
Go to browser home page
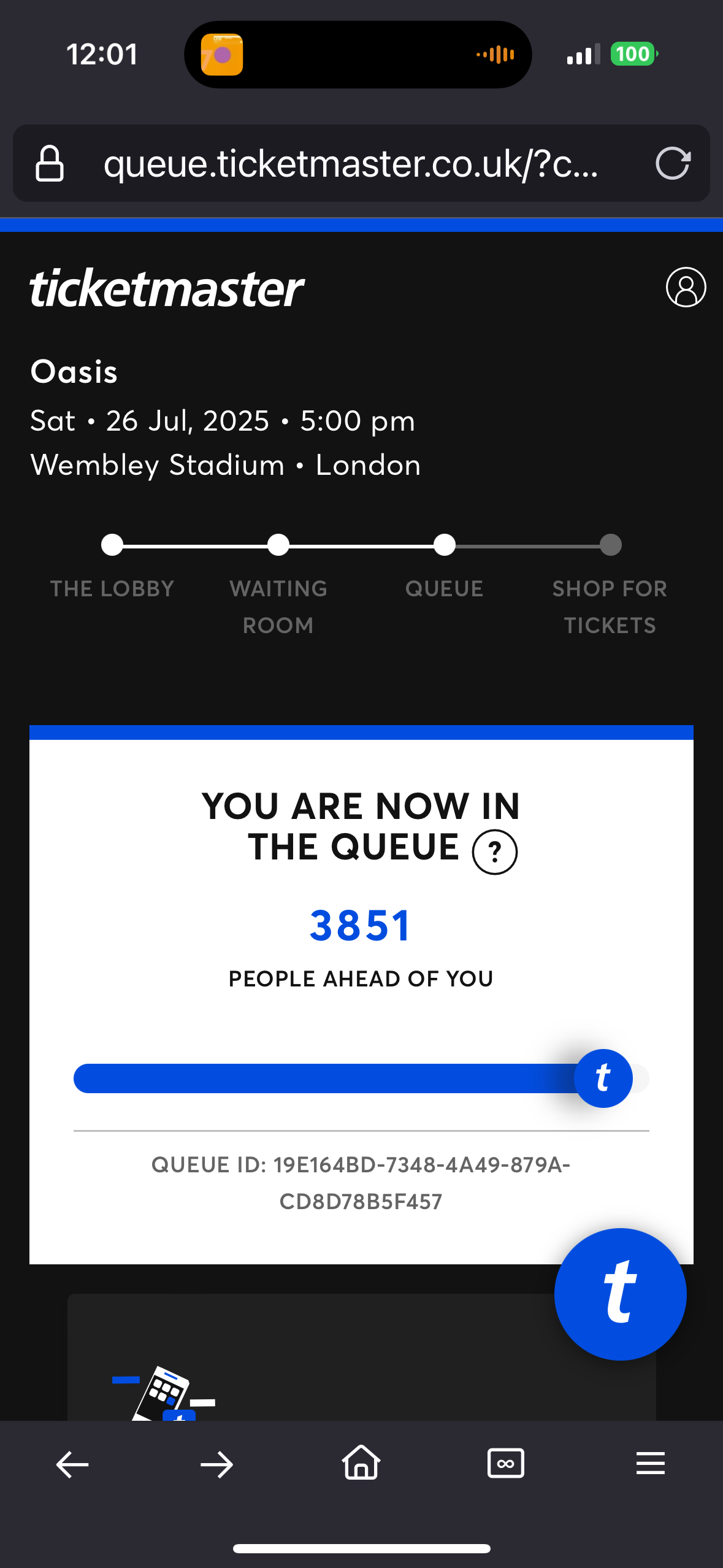pyautogui.click(x=361, y=1463)
